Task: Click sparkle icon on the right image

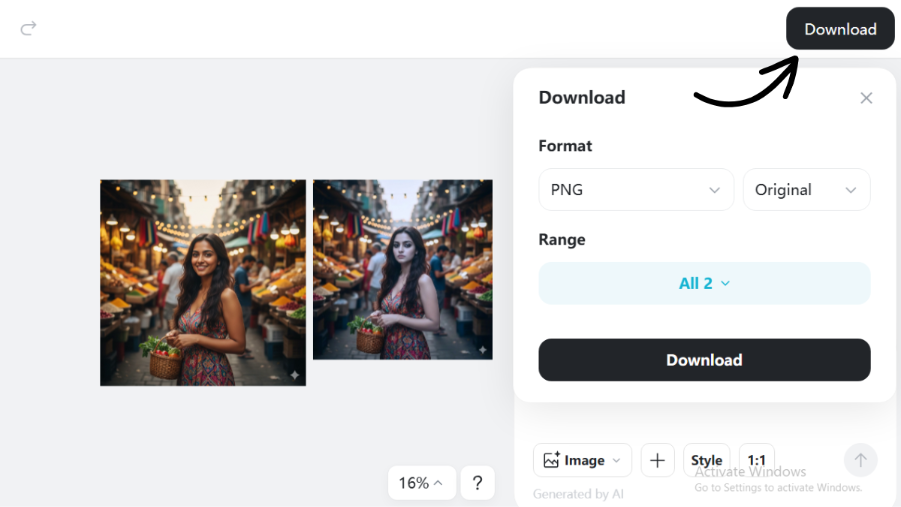Action: pyautogui.click(x=482, y=350)
